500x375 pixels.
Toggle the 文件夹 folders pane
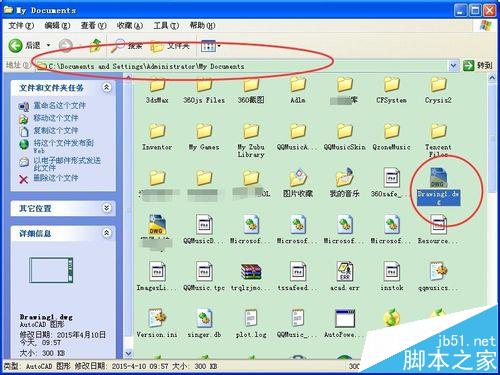tap(170, 46)
